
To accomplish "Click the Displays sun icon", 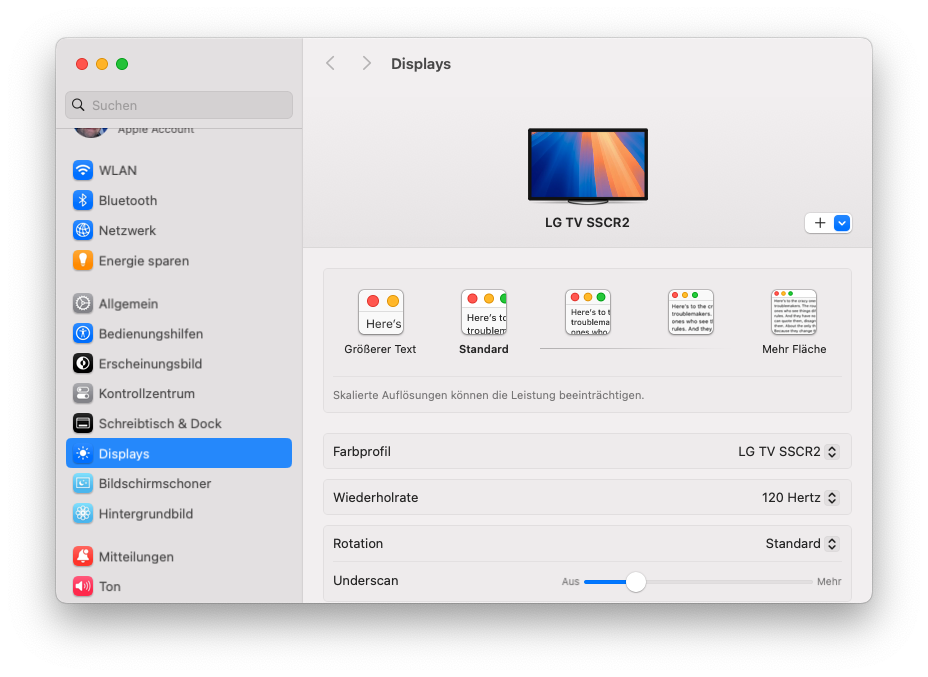I will coord(83,454).
